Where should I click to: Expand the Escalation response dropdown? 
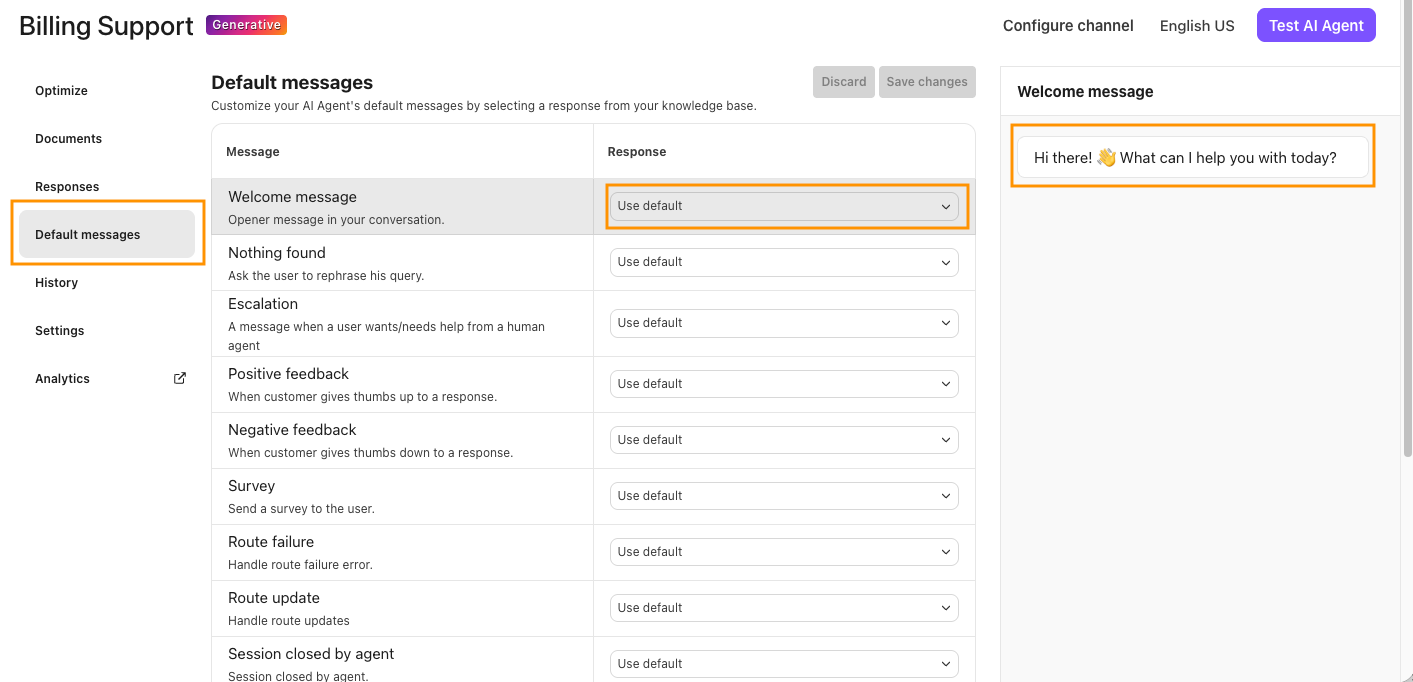784,323
